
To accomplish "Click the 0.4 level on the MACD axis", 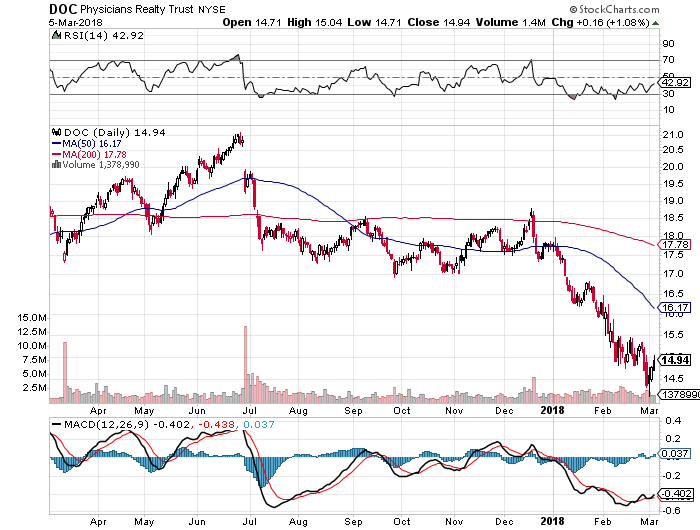I will click(673, 421).
